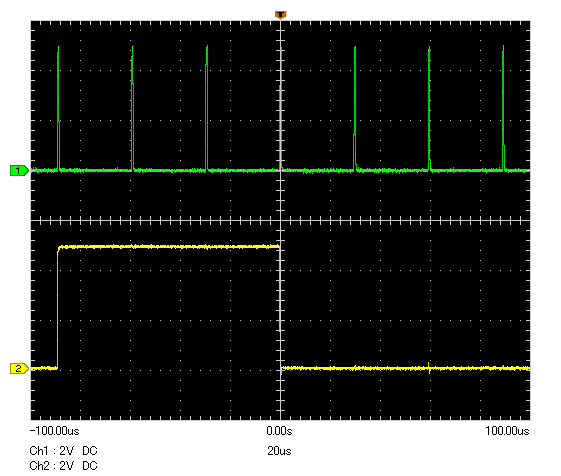
Task: Click the 20us timebase readout
Action: tap(279, 451)
